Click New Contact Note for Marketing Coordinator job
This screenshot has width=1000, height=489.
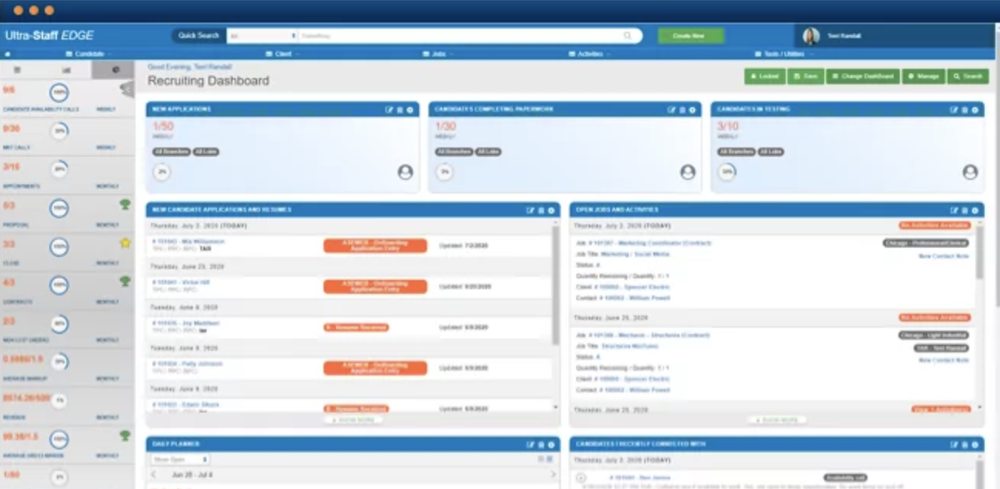(x=943, y=256)
